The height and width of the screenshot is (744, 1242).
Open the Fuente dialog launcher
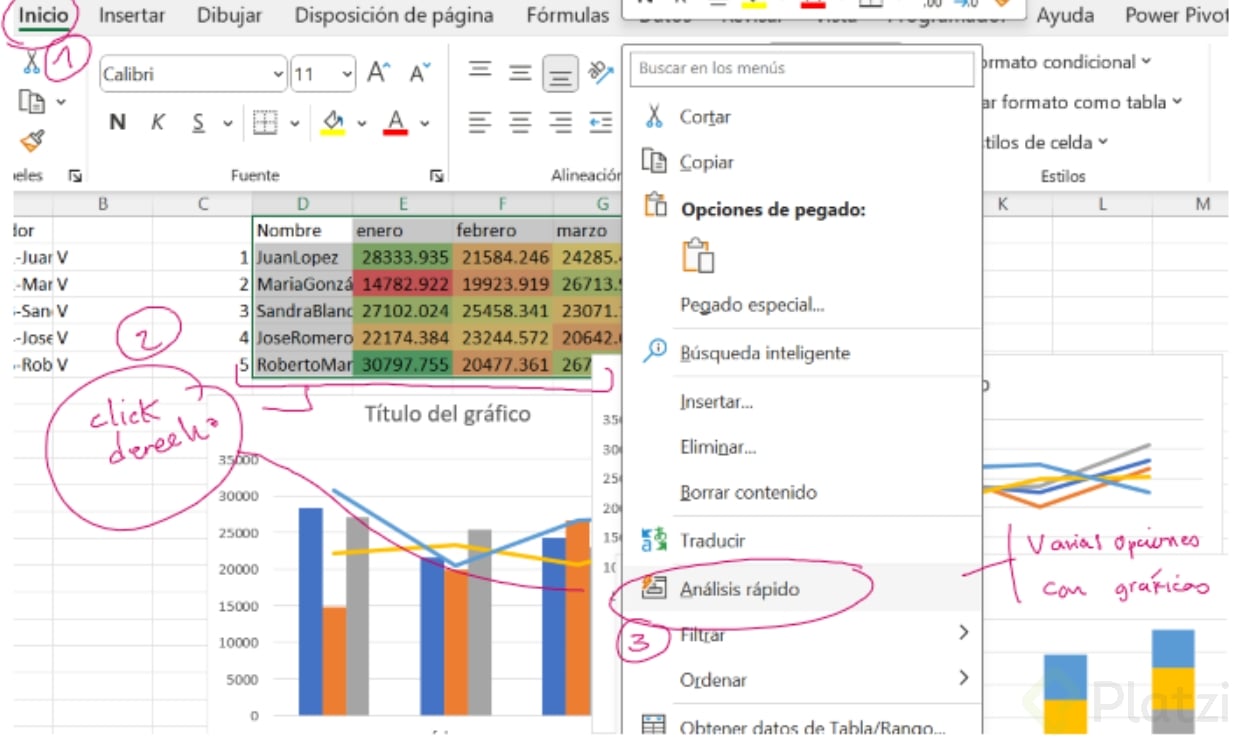tap(436, 176)
